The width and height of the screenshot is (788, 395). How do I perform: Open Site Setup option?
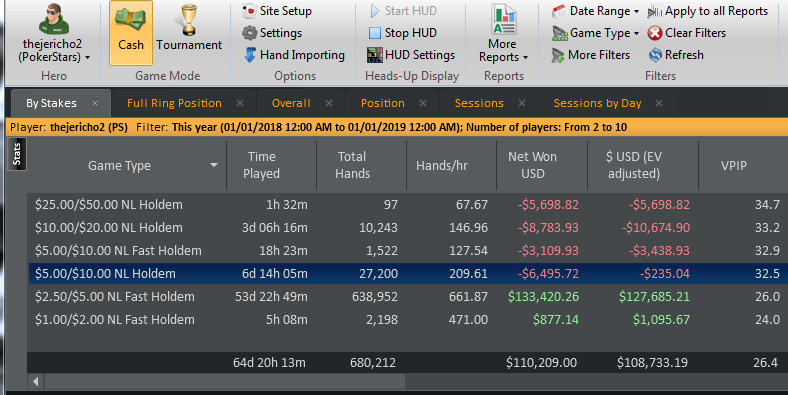click(x=277, y=11)
